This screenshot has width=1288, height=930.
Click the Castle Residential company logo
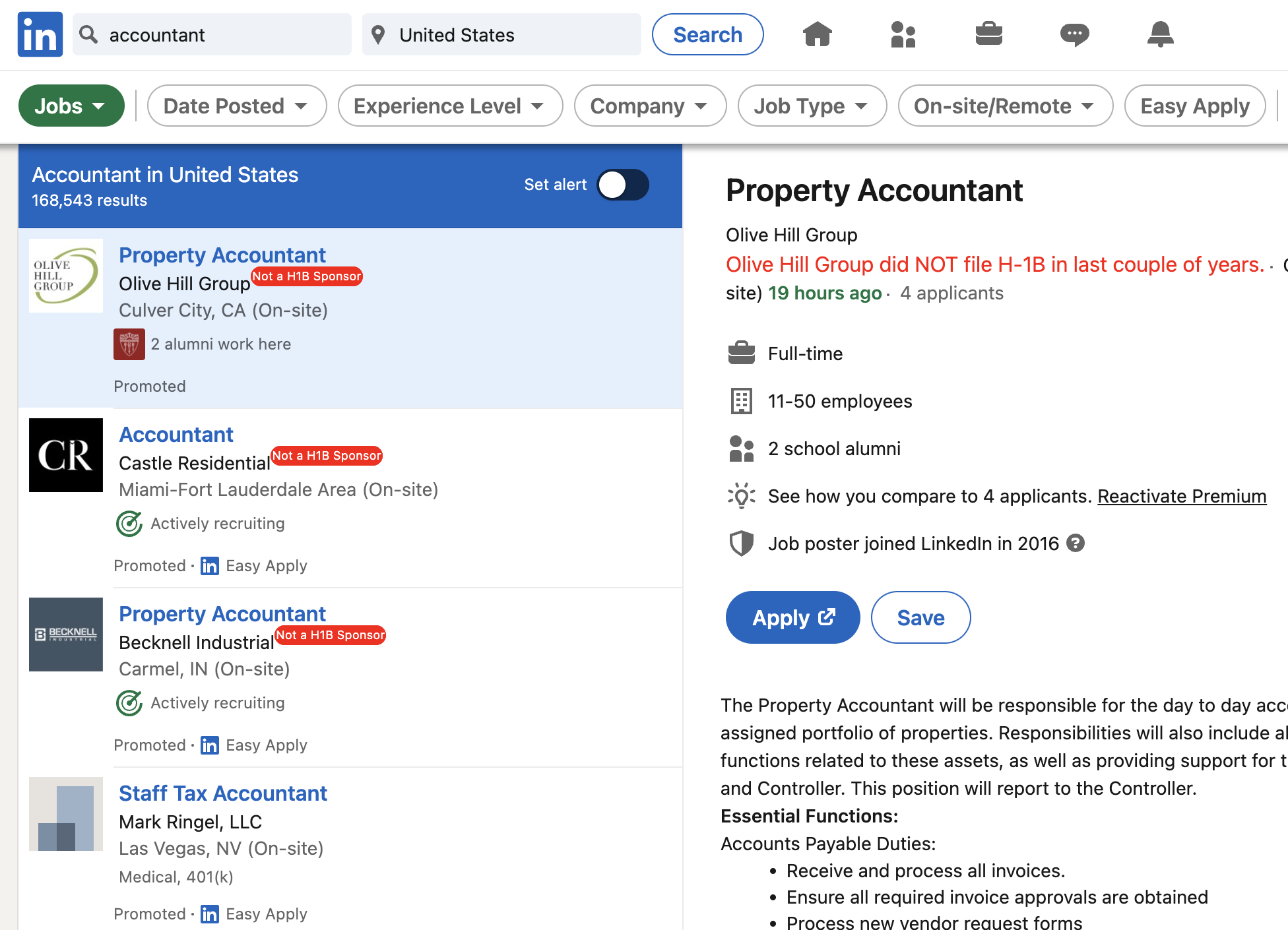(x=65, y=455)
